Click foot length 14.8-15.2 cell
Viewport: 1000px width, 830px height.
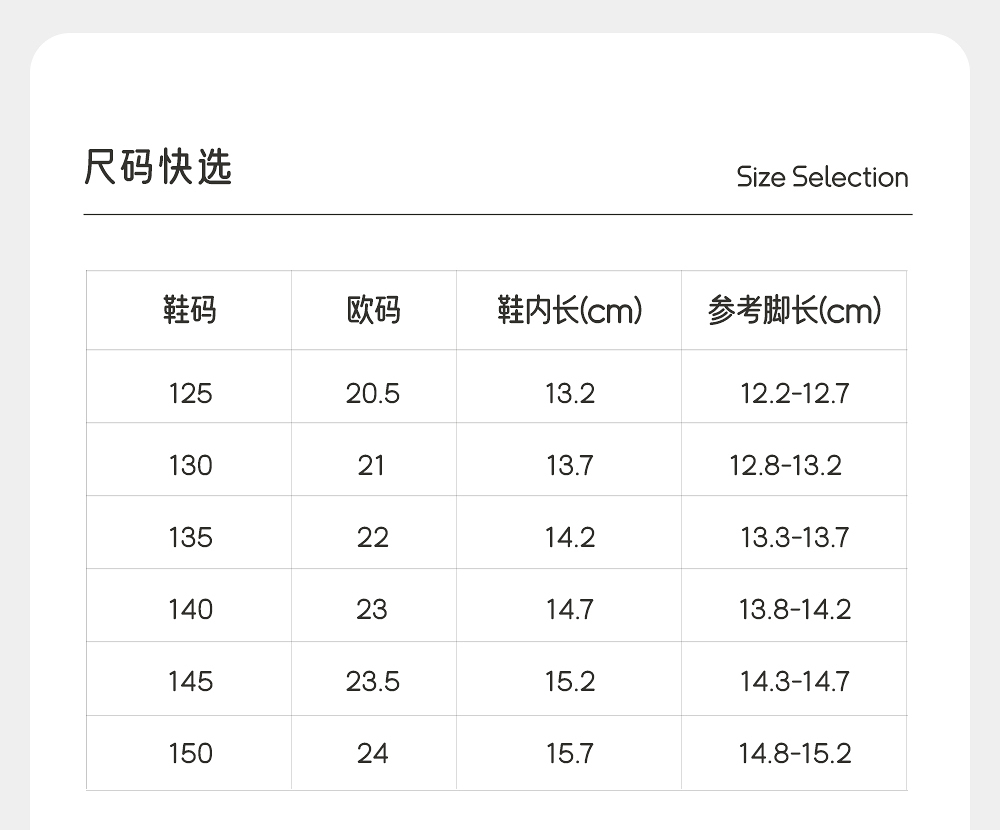pyautogui.click(x=794, y=753)
